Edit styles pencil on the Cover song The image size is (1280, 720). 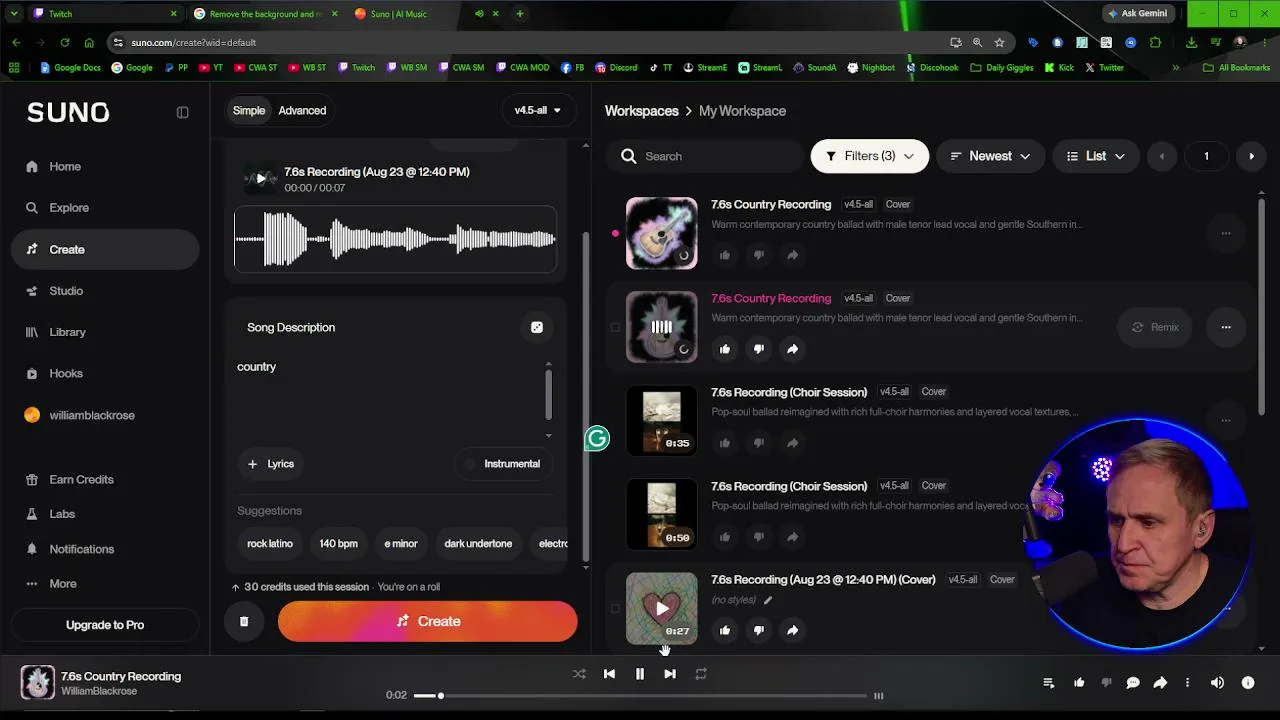point(768,600)
